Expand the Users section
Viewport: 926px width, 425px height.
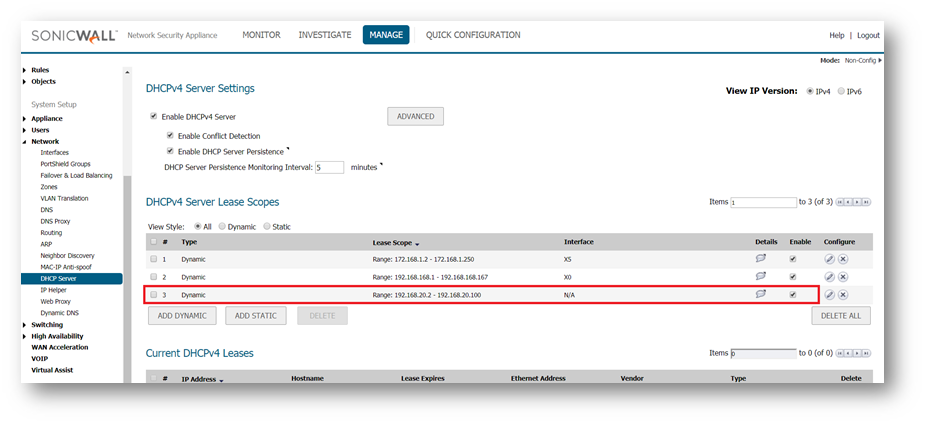(24, 130)
